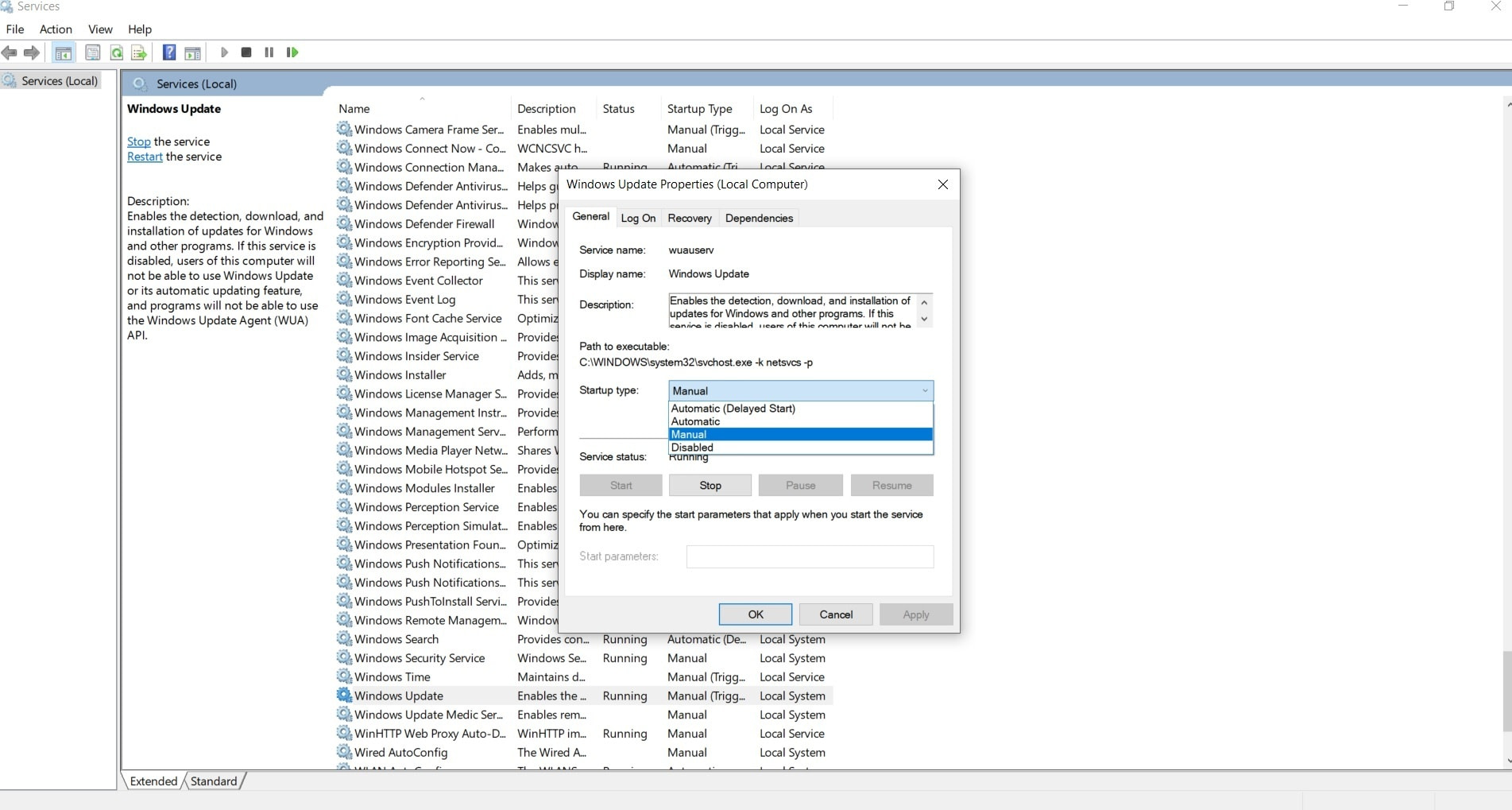Viewport: 1512px width, 810px height.
Task: Click OK in the properties dialog
Action: pos(756,614)
